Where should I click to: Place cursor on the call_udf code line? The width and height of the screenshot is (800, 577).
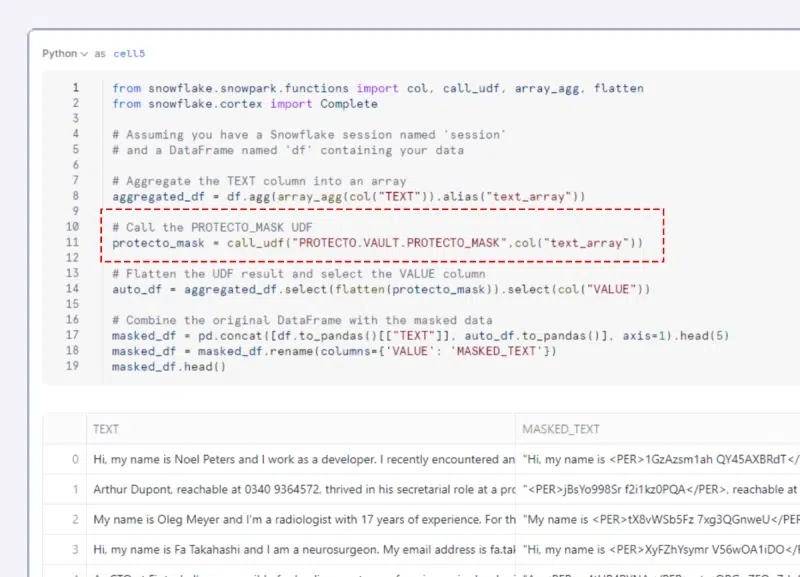coord(377,243)
